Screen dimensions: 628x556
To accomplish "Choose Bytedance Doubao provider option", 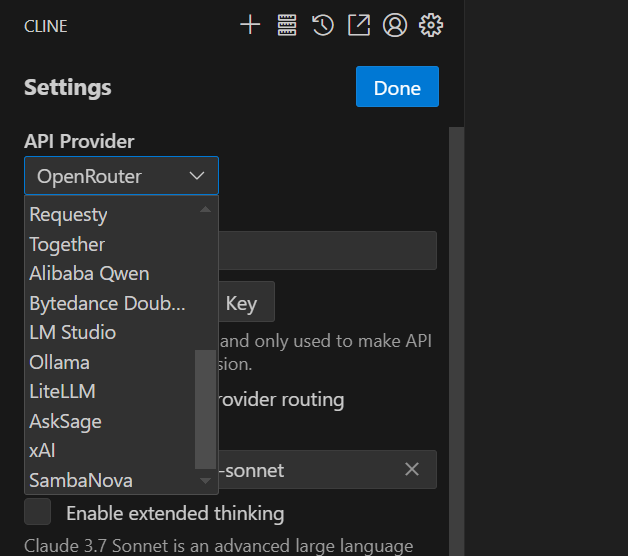I will pos(112,303).
